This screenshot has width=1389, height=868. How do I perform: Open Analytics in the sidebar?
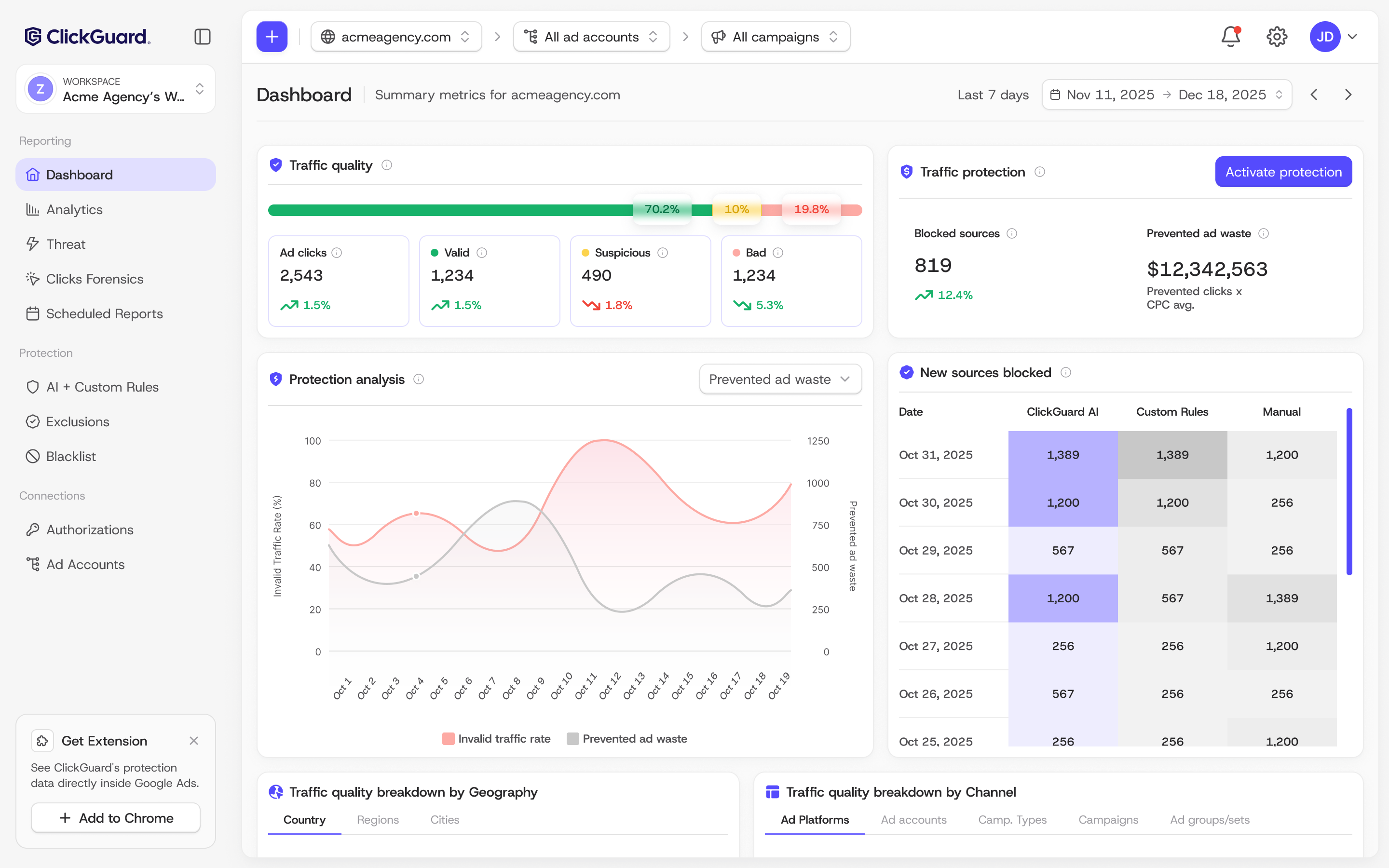pyautogui.click(x=116, y=210)
